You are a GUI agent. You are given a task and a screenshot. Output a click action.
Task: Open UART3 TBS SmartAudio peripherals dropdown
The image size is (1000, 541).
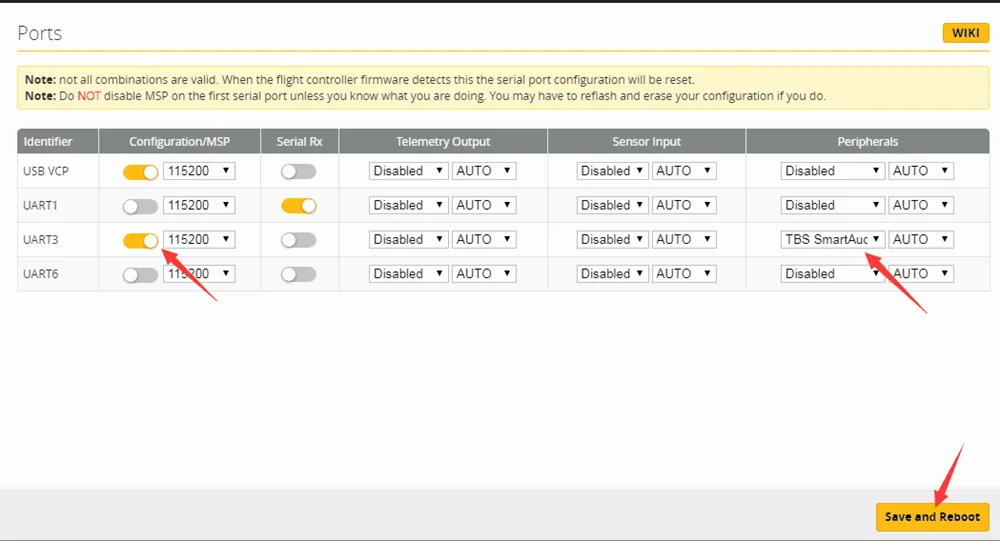pos(832,240)
